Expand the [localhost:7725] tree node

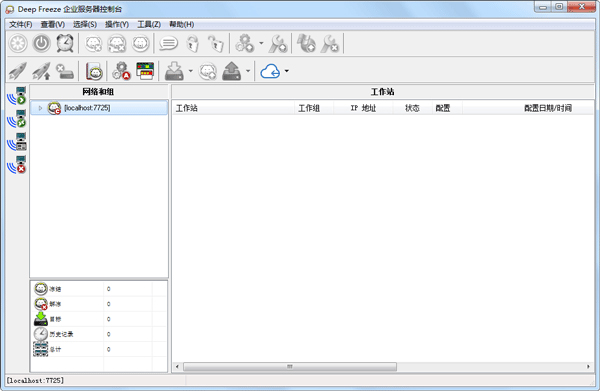(40, 108)
